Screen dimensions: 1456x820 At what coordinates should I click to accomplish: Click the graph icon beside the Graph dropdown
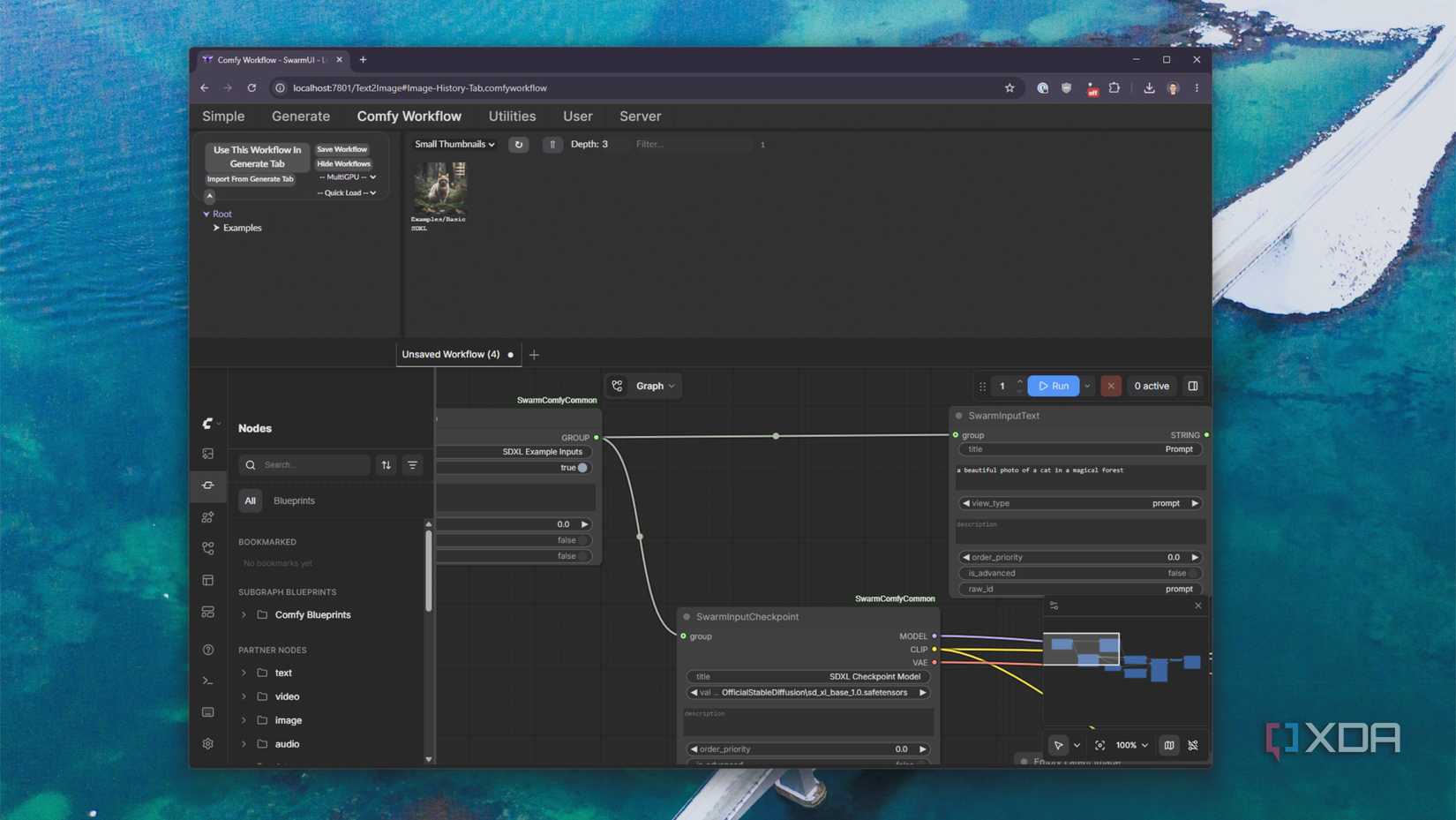[x=618, y=386]
